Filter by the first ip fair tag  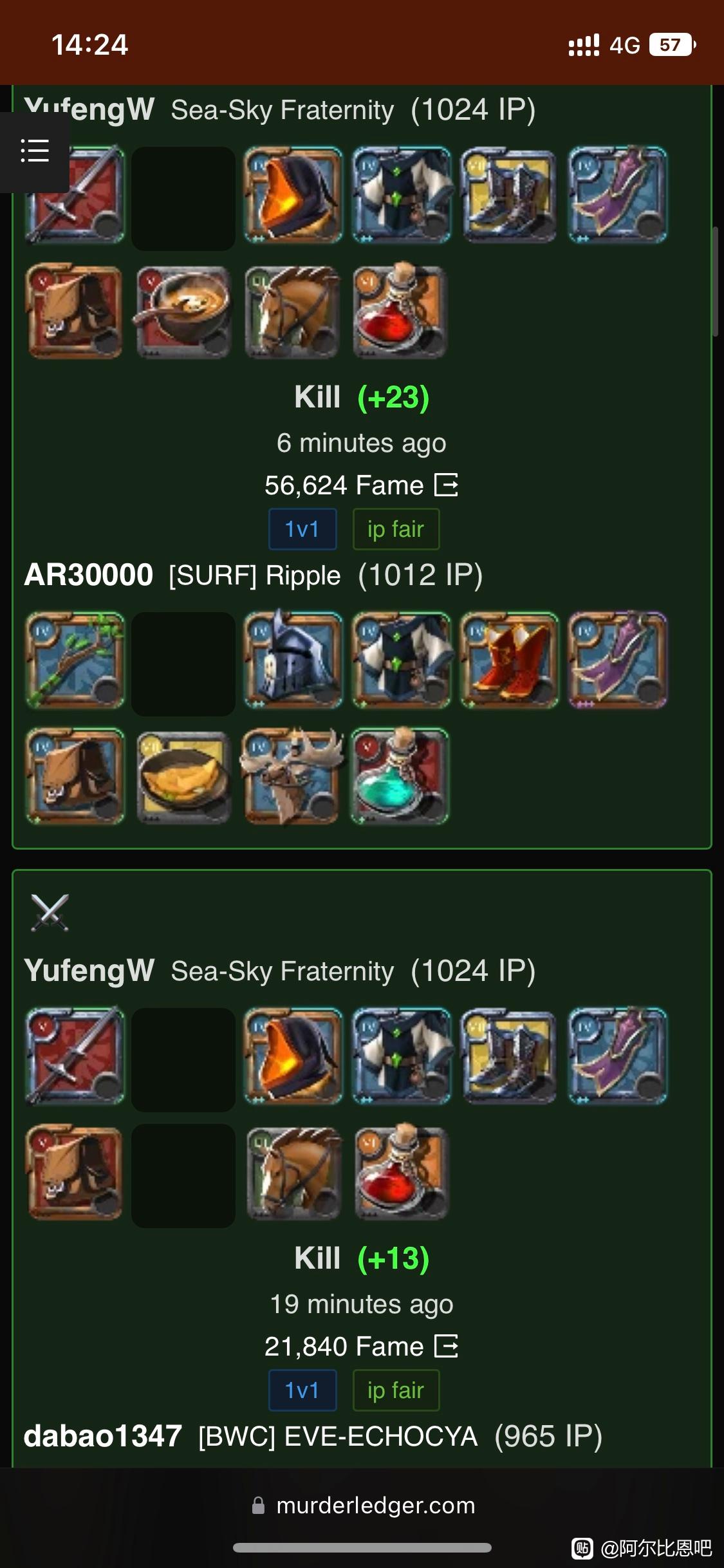click(x=396, y=529)
